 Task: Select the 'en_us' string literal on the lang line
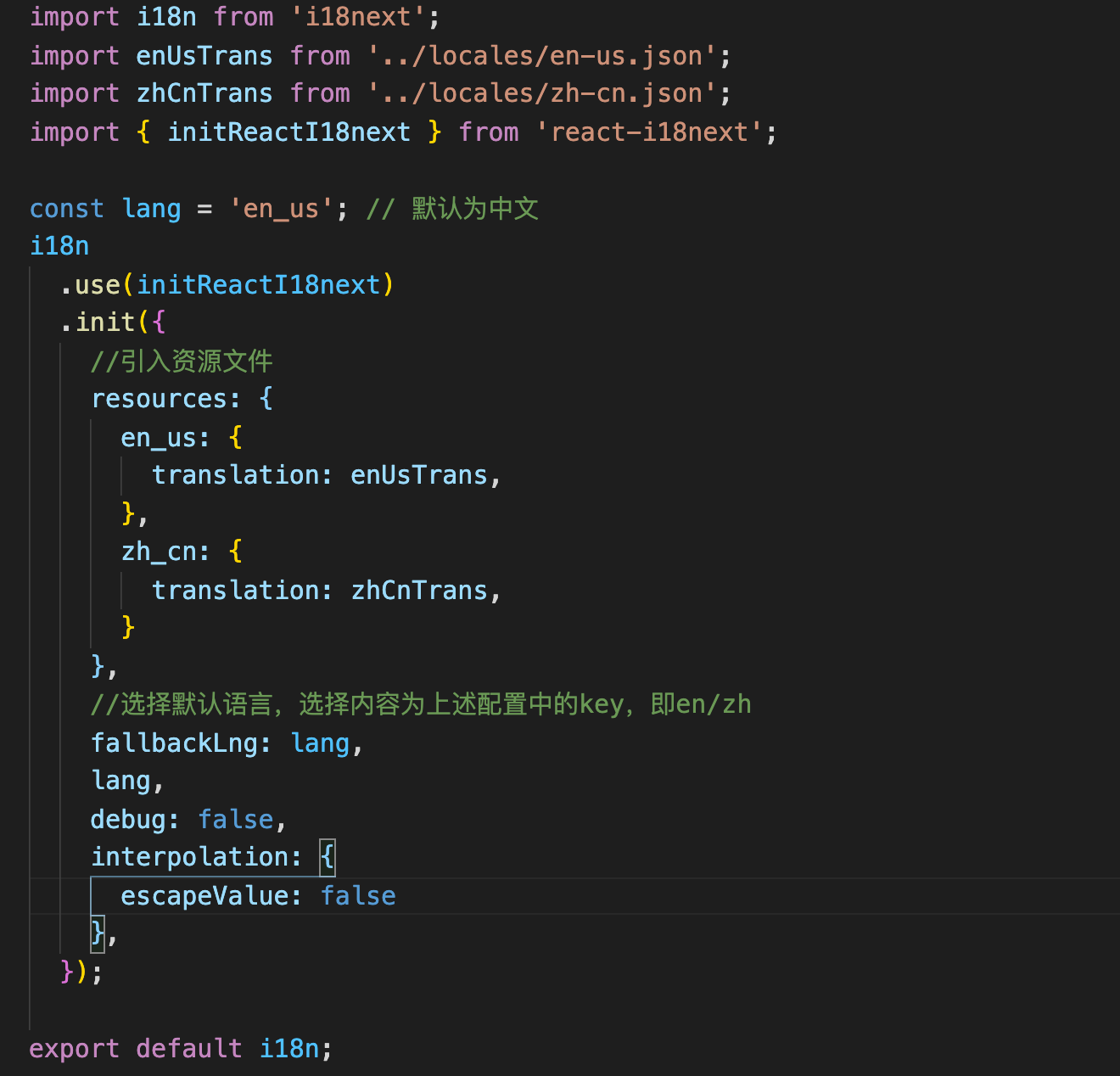tap(280, 208)
